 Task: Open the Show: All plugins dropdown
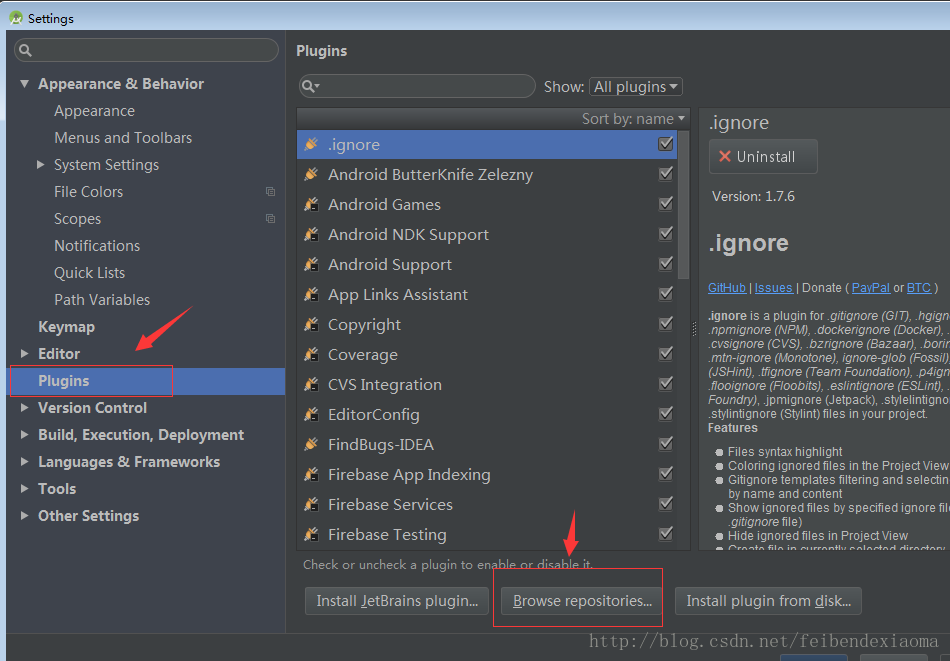pyautogui.click(x=636, y=87)
